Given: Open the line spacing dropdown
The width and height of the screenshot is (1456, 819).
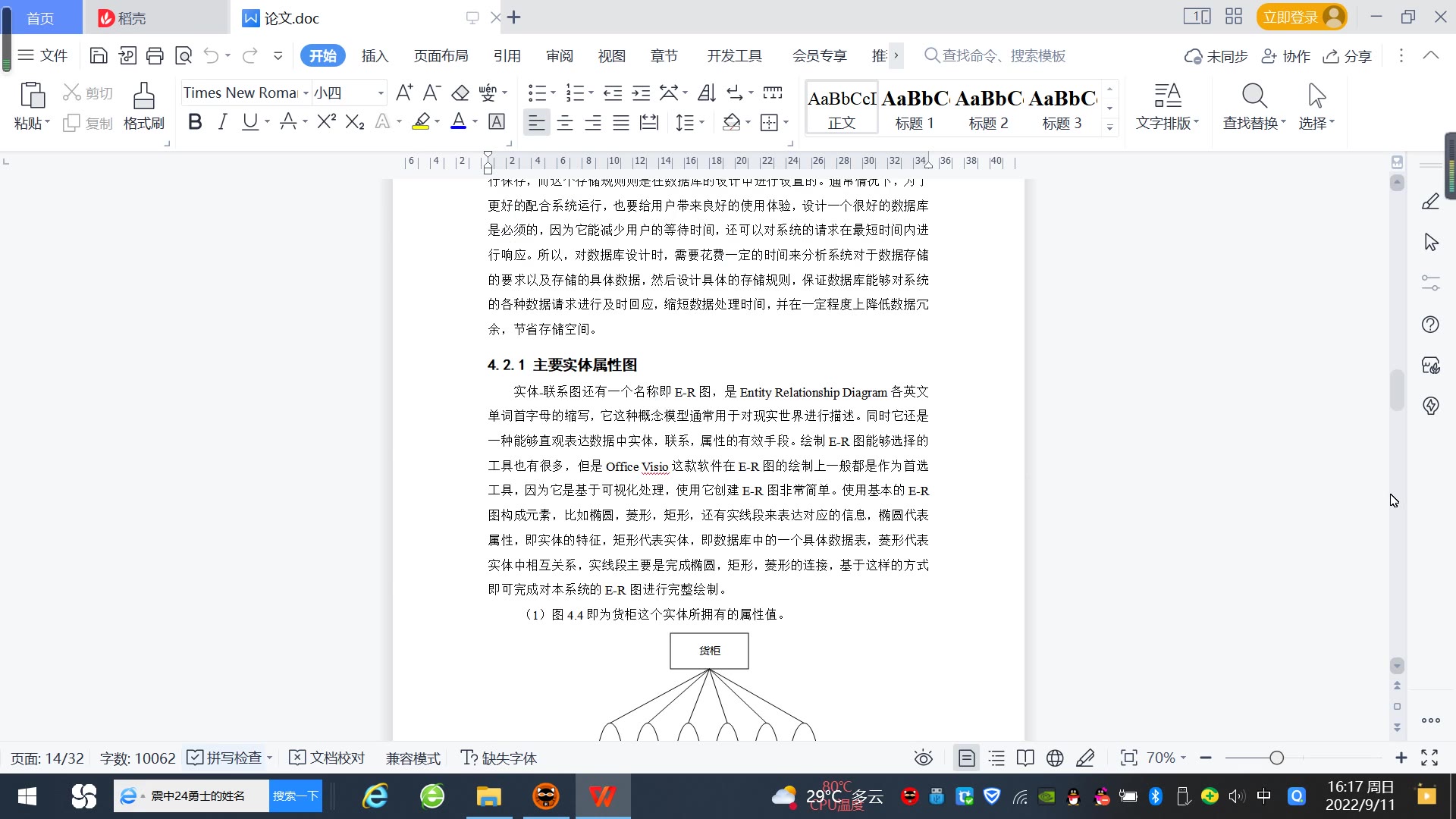Looking at the screenshot, I should point(701,122).
